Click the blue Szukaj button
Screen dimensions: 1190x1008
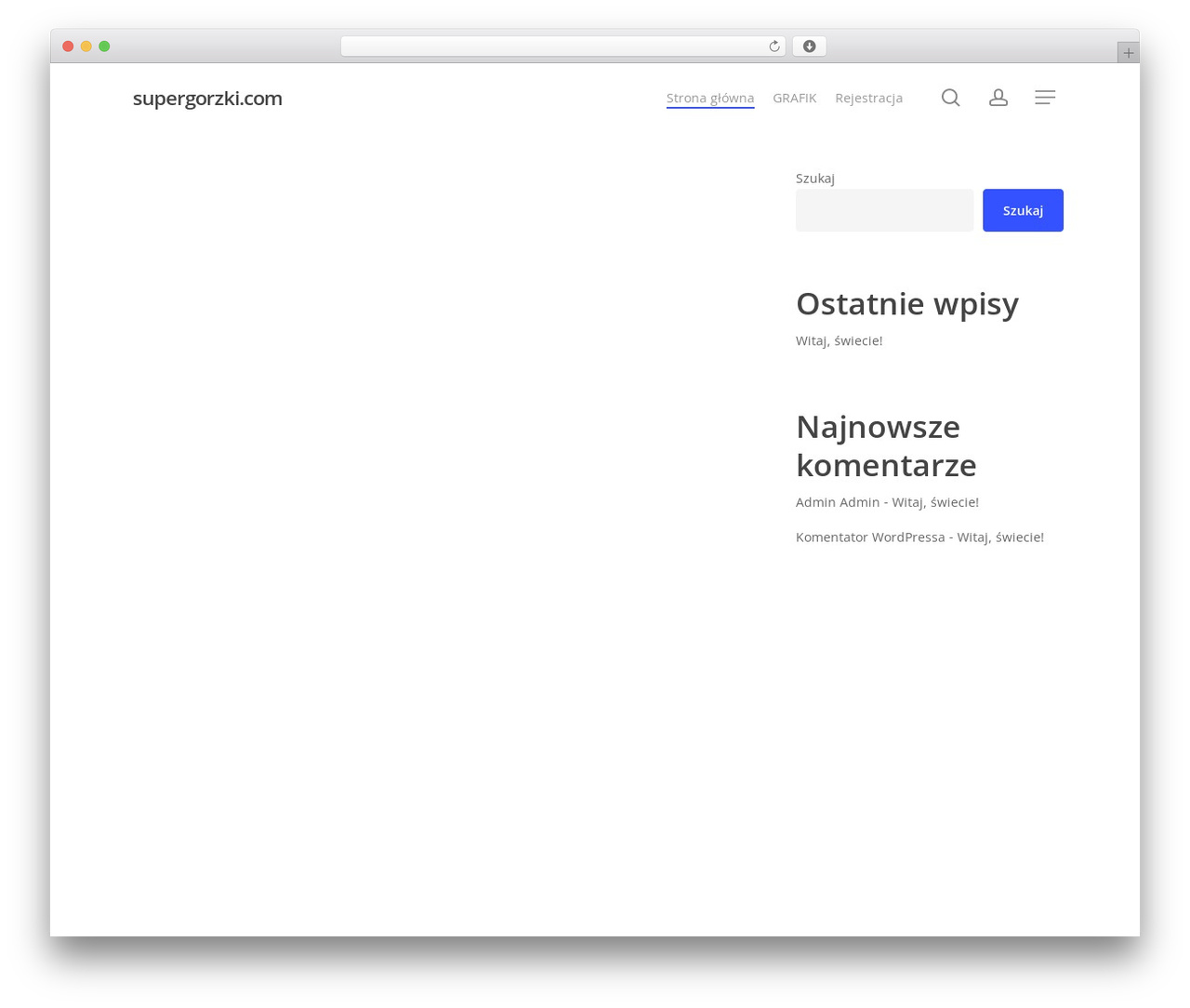tap(1023, 210)
